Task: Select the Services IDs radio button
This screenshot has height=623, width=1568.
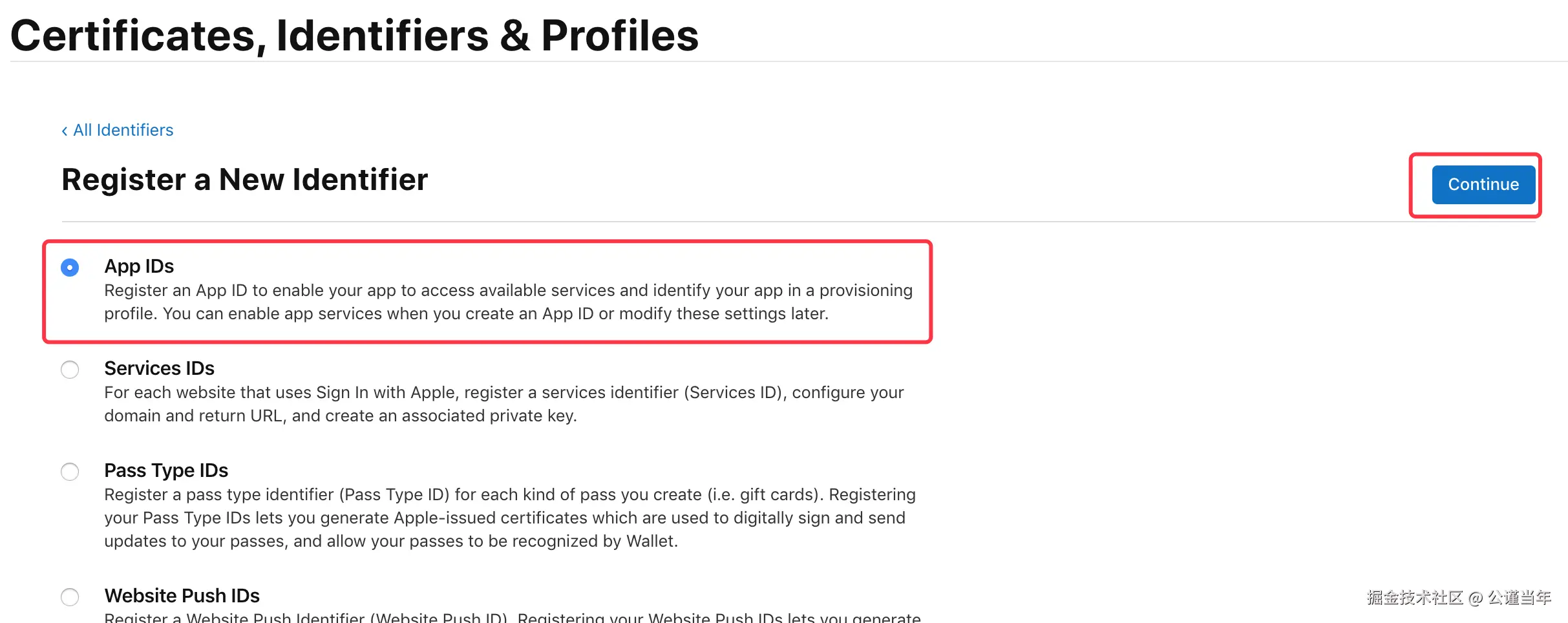Action: click(x=70, y=370)
